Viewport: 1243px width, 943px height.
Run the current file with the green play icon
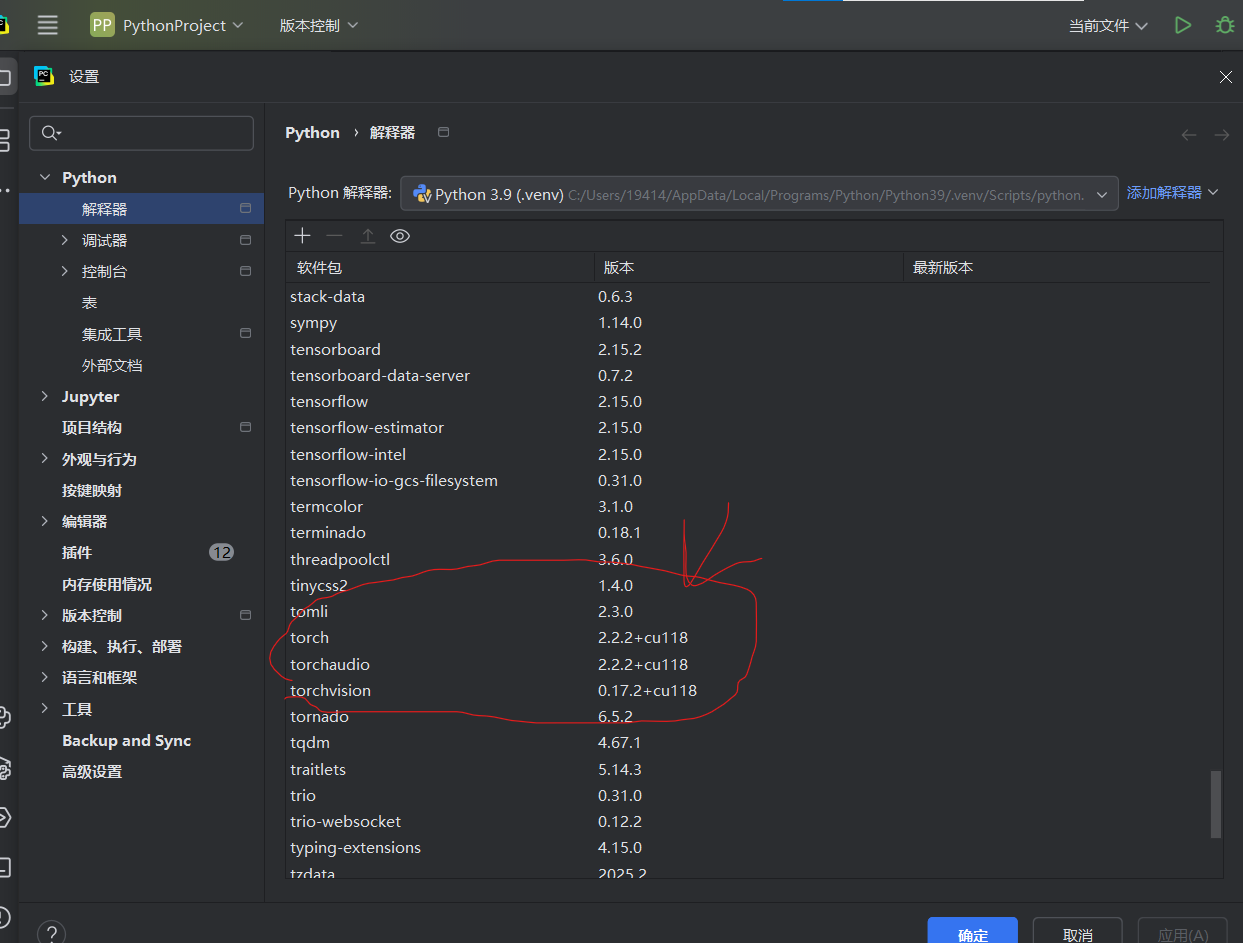tap(1183, 25)
